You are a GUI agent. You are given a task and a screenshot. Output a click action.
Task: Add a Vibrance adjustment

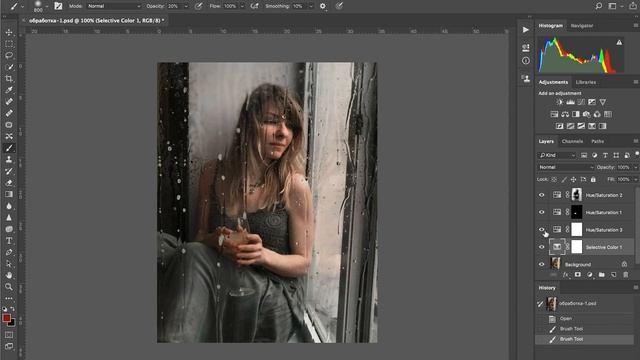point(602,102)
